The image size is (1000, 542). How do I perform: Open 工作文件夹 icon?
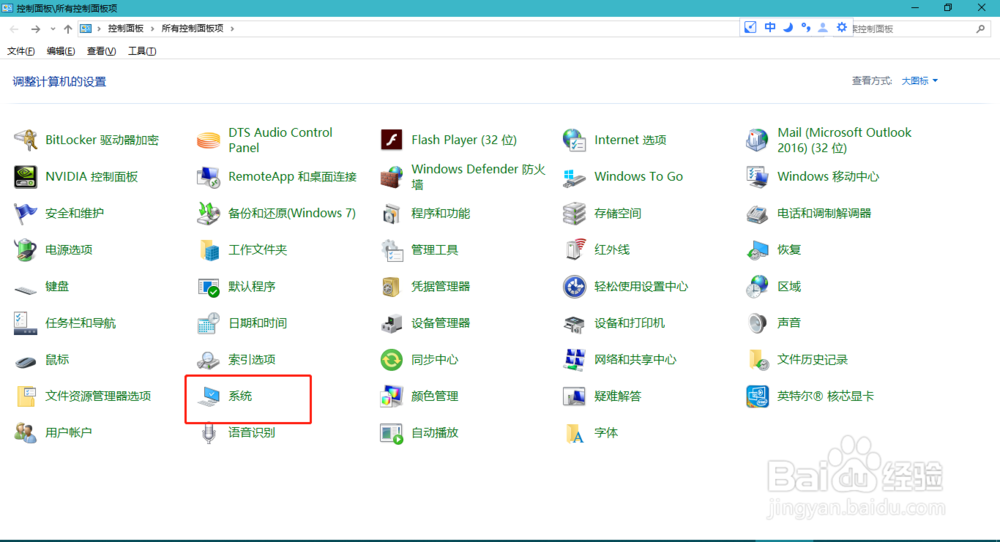click(x=208, y=249)
